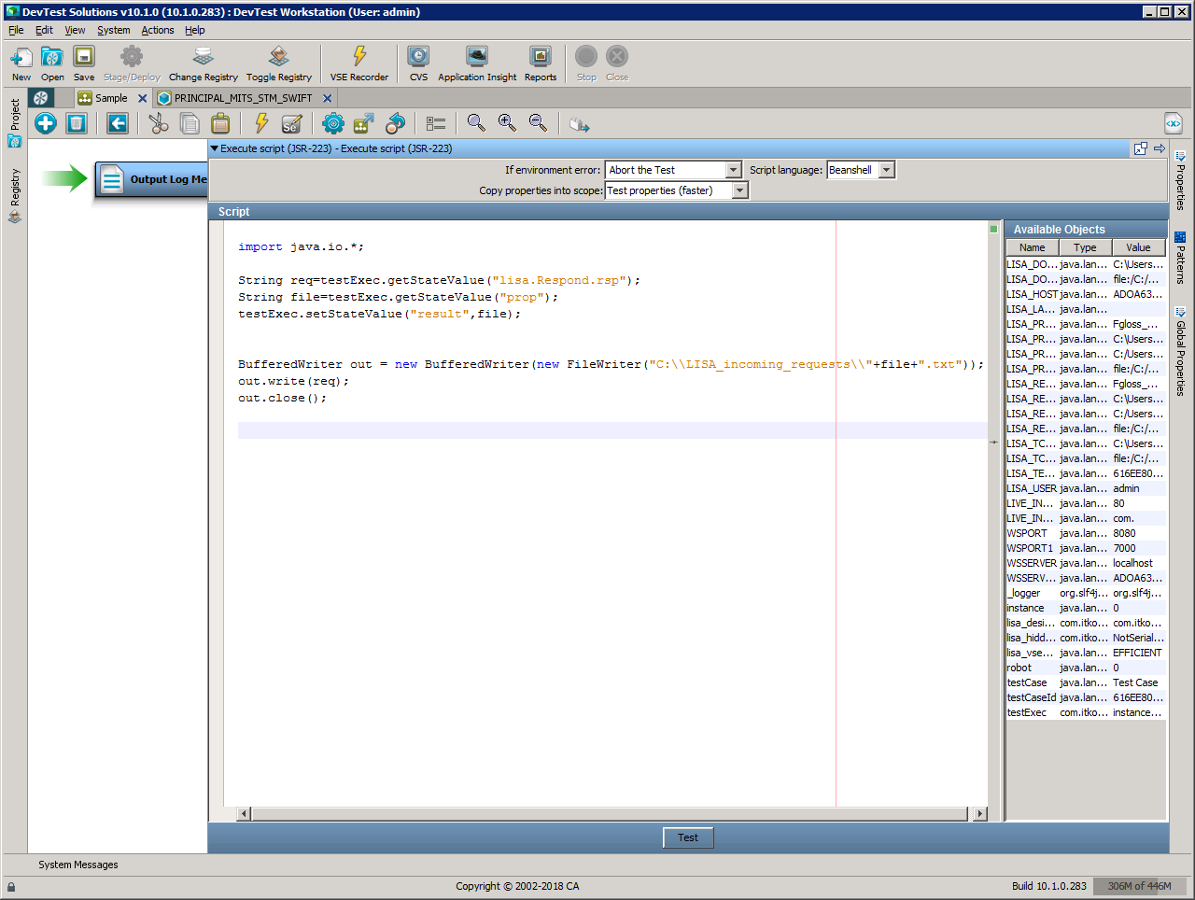Zoom in on the model canvas

coord(507,123)
